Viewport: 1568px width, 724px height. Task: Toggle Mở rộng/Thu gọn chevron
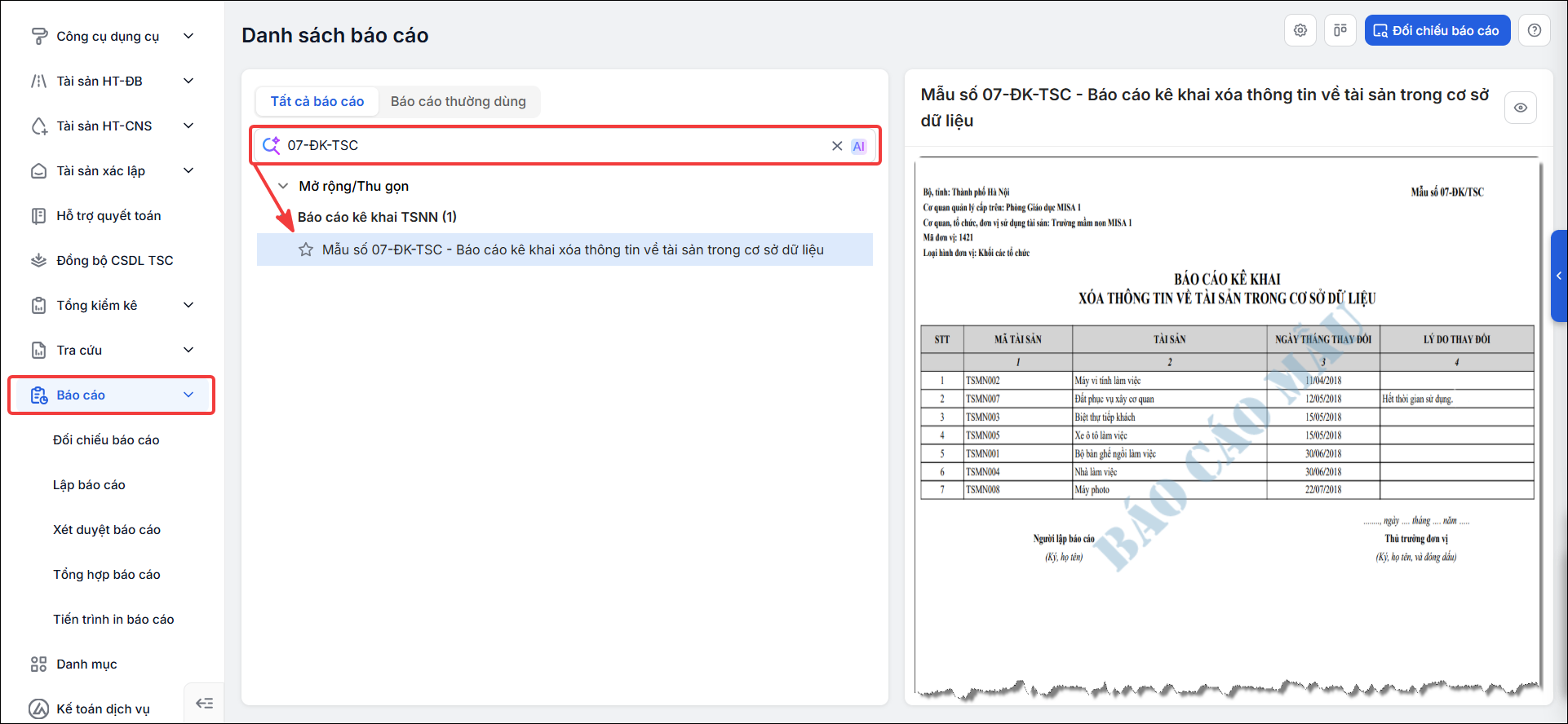pyautogui.click(x=283, y=186)
